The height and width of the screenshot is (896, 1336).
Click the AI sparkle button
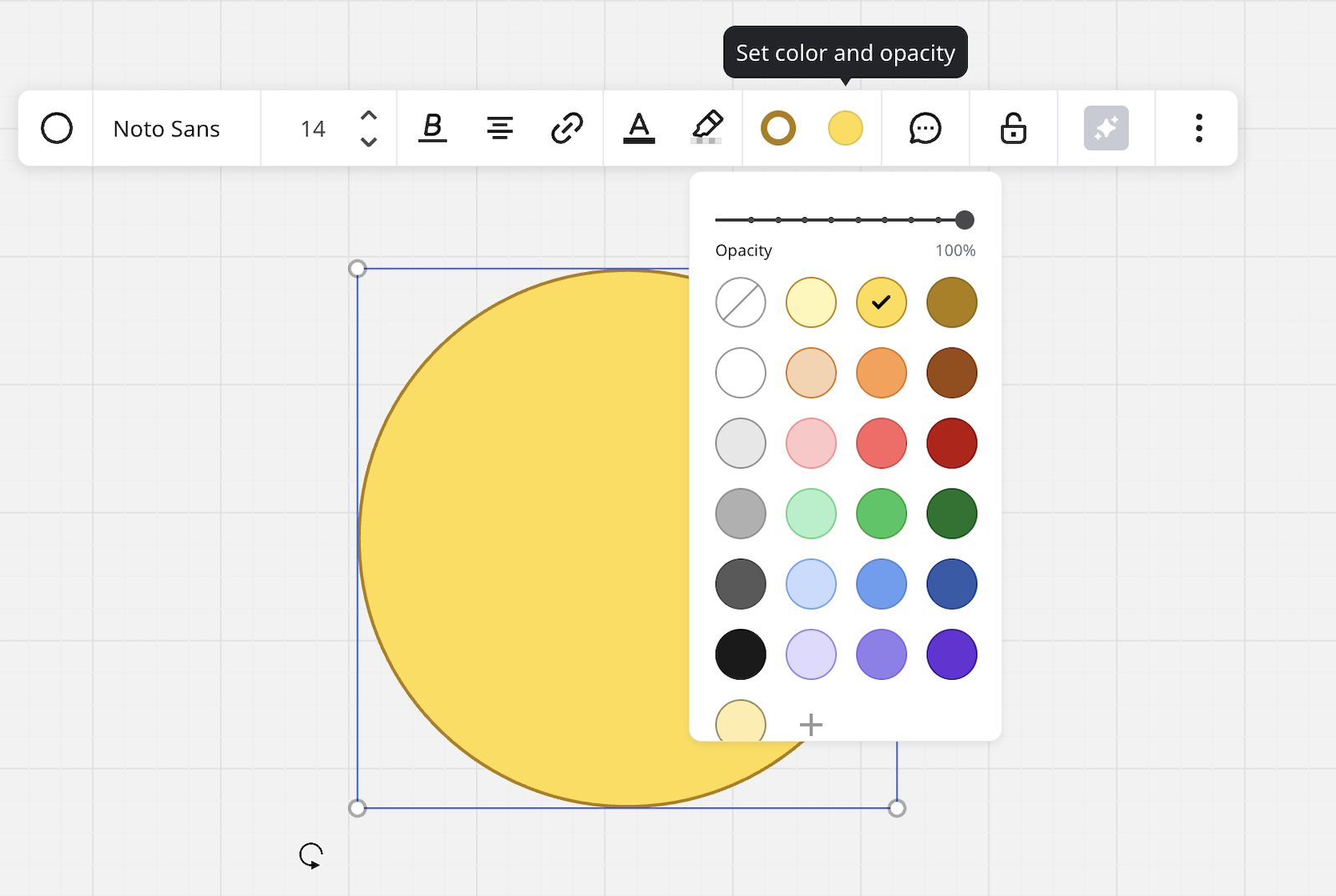[x=1106, y=129]
